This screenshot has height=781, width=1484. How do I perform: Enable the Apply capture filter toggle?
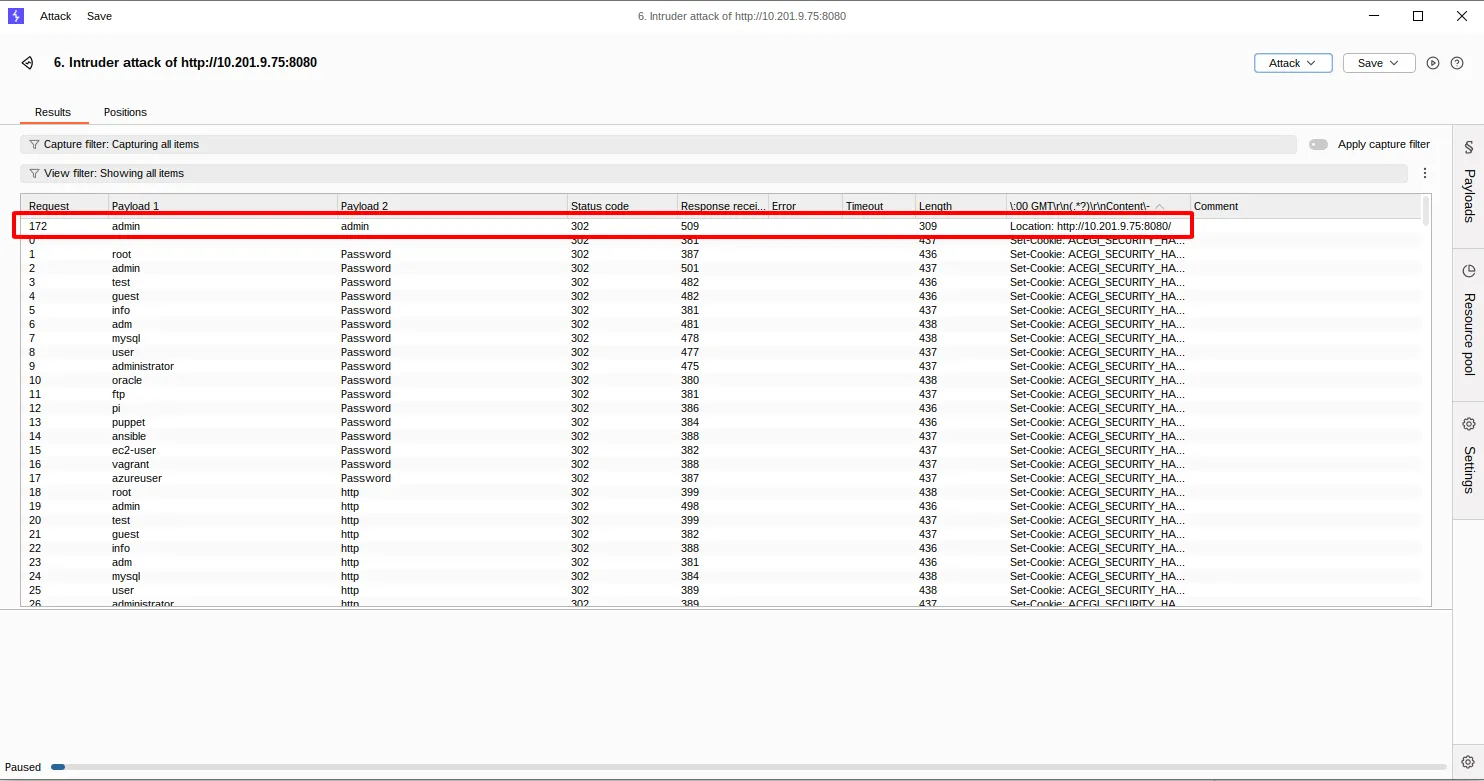tap(1319, 144)
